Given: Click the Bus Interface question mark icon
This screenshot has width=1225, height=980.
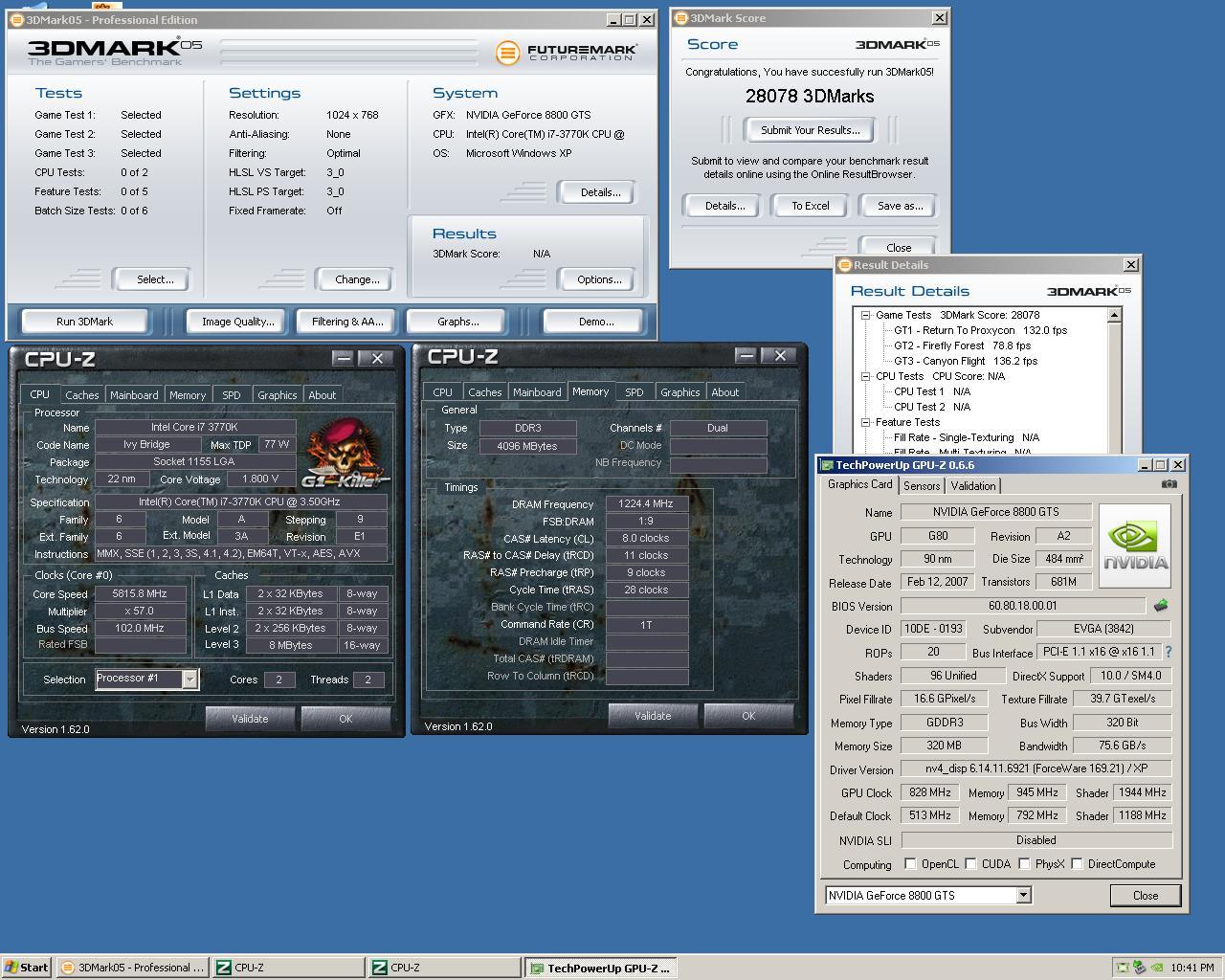Looking at the screenshot, I should 1168,652.
